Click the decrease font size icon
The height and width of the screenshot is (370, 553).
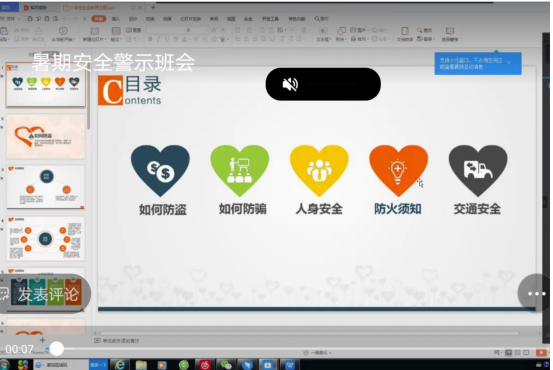coord(223,30)
